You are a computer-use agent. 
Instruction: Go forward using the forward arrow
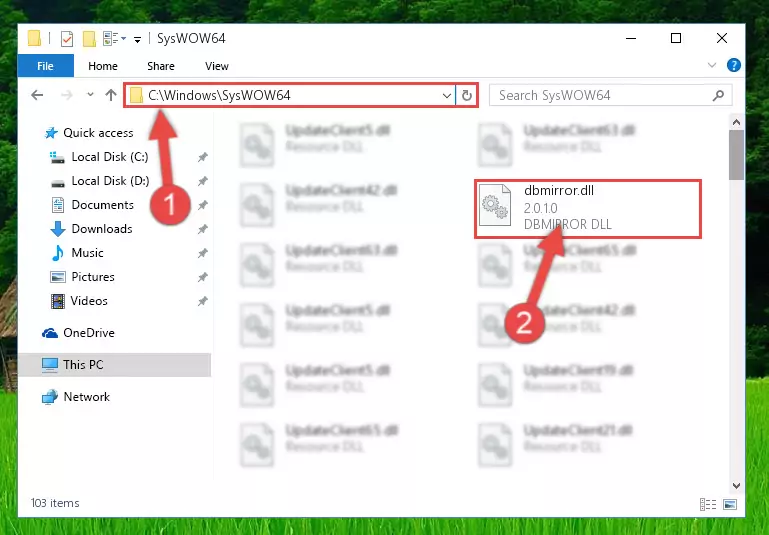click(x=67, y=95)
